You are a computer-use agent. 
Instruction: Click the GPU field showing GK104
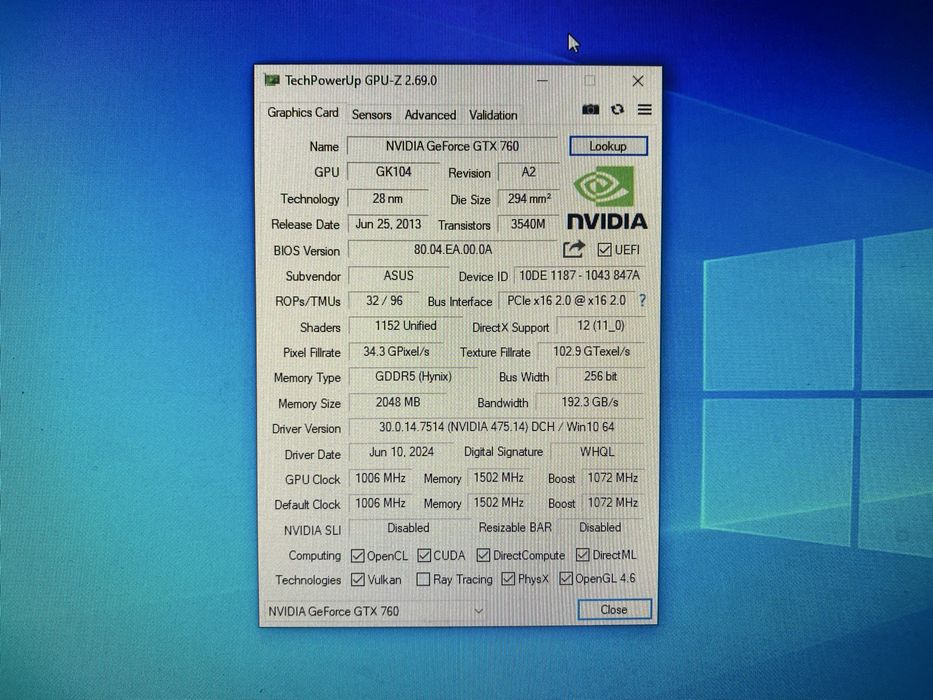(393, 172)
